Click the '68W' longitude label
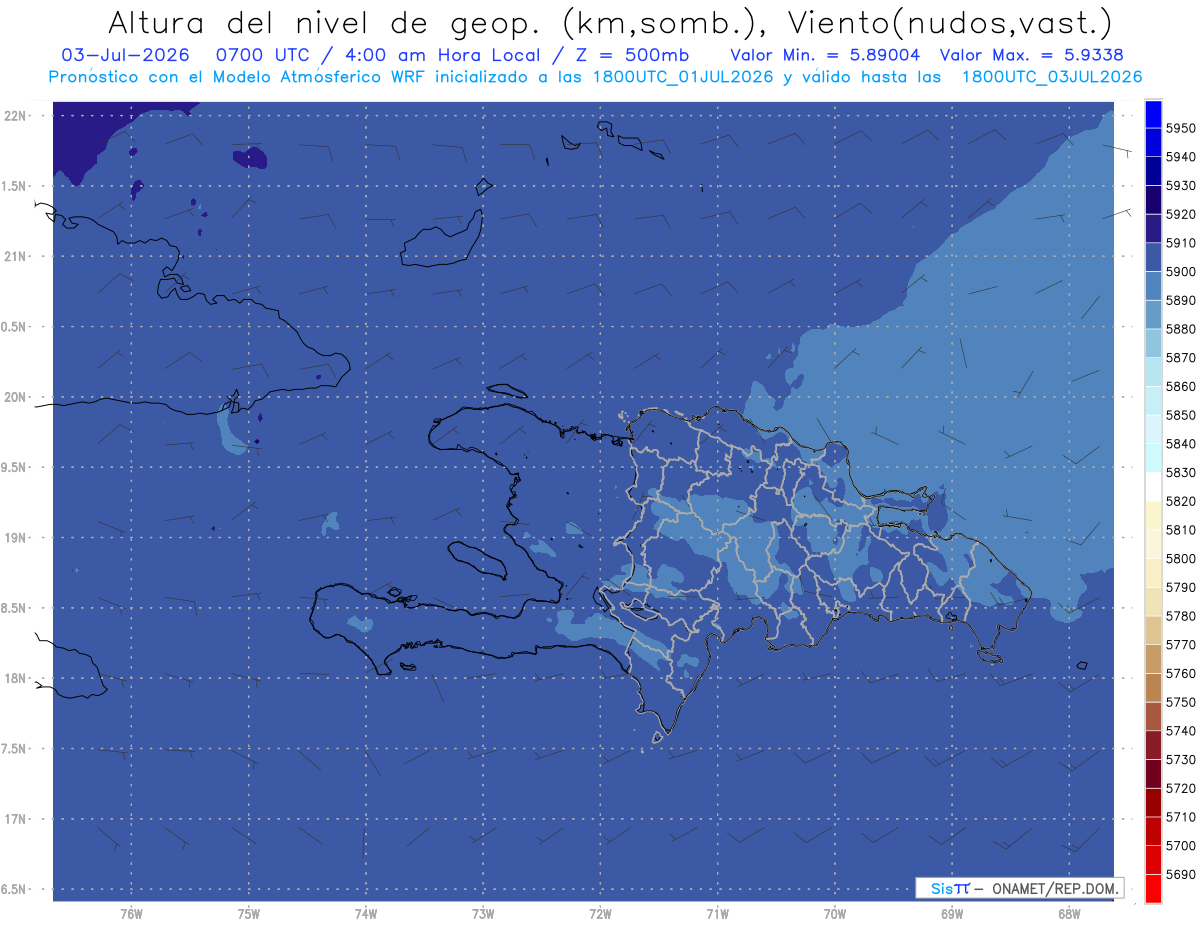 pos(1069,913)
